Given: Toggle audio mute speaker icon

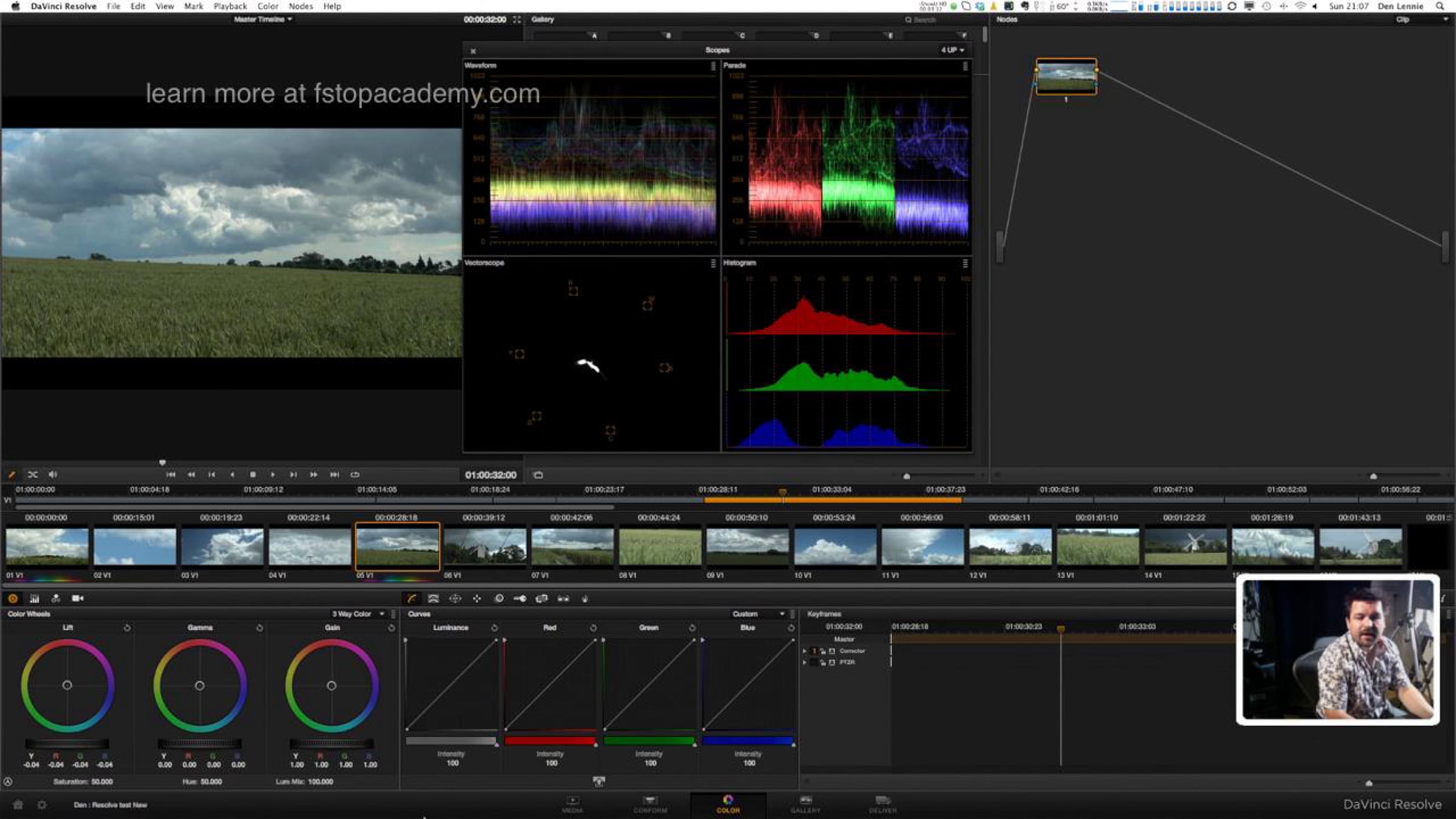Looking at the screenshot, I should 53,474.
